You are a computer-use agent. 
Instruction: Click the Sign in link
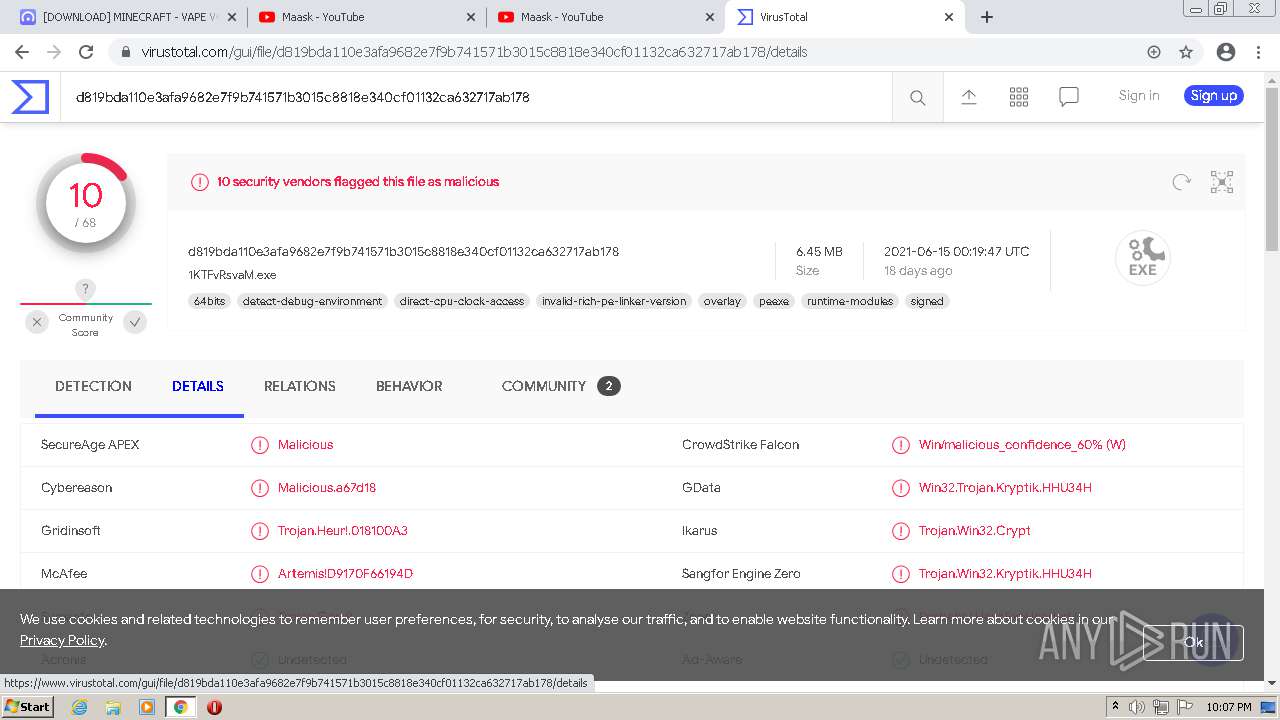pyautogui.click(x=1139, y=96)
